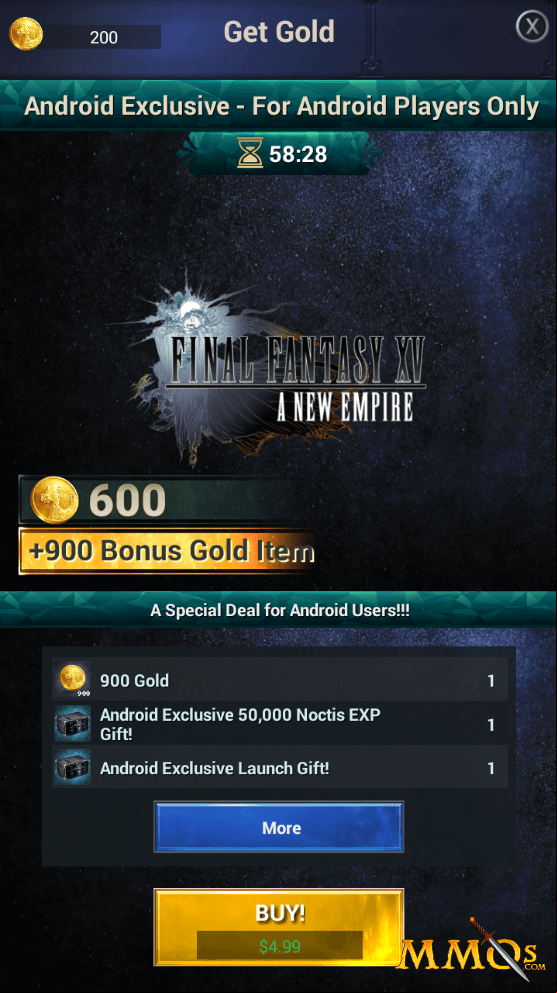Click the Android Exclusive header banner
This screenshot has height=993, width=557.
pos(278,106)
